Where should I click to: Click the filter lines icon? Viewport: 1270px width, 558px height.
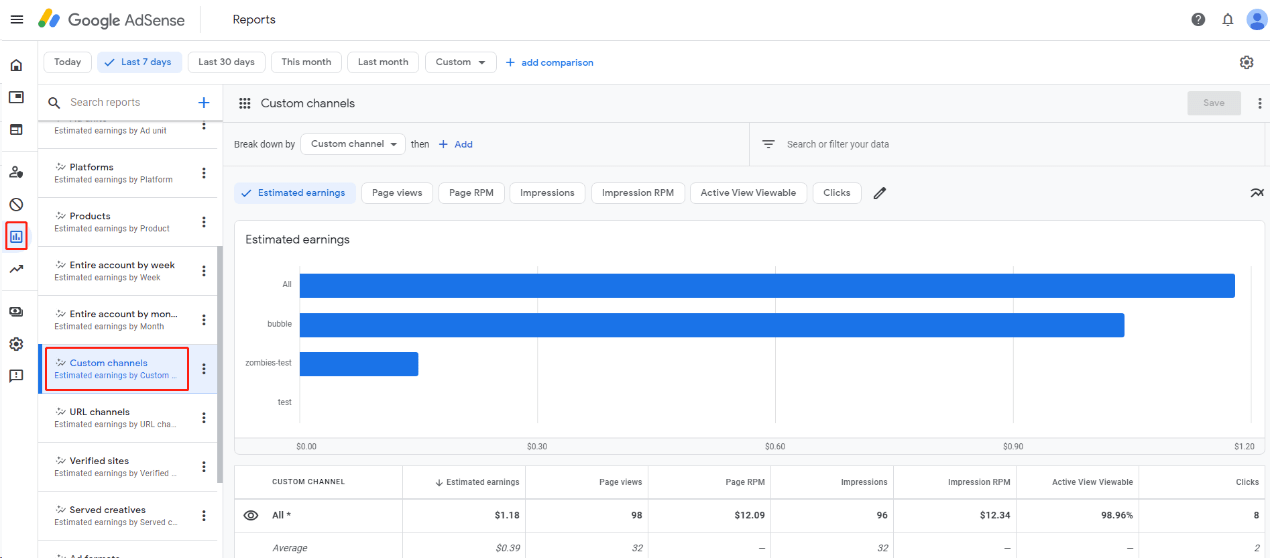coord(769,144)
